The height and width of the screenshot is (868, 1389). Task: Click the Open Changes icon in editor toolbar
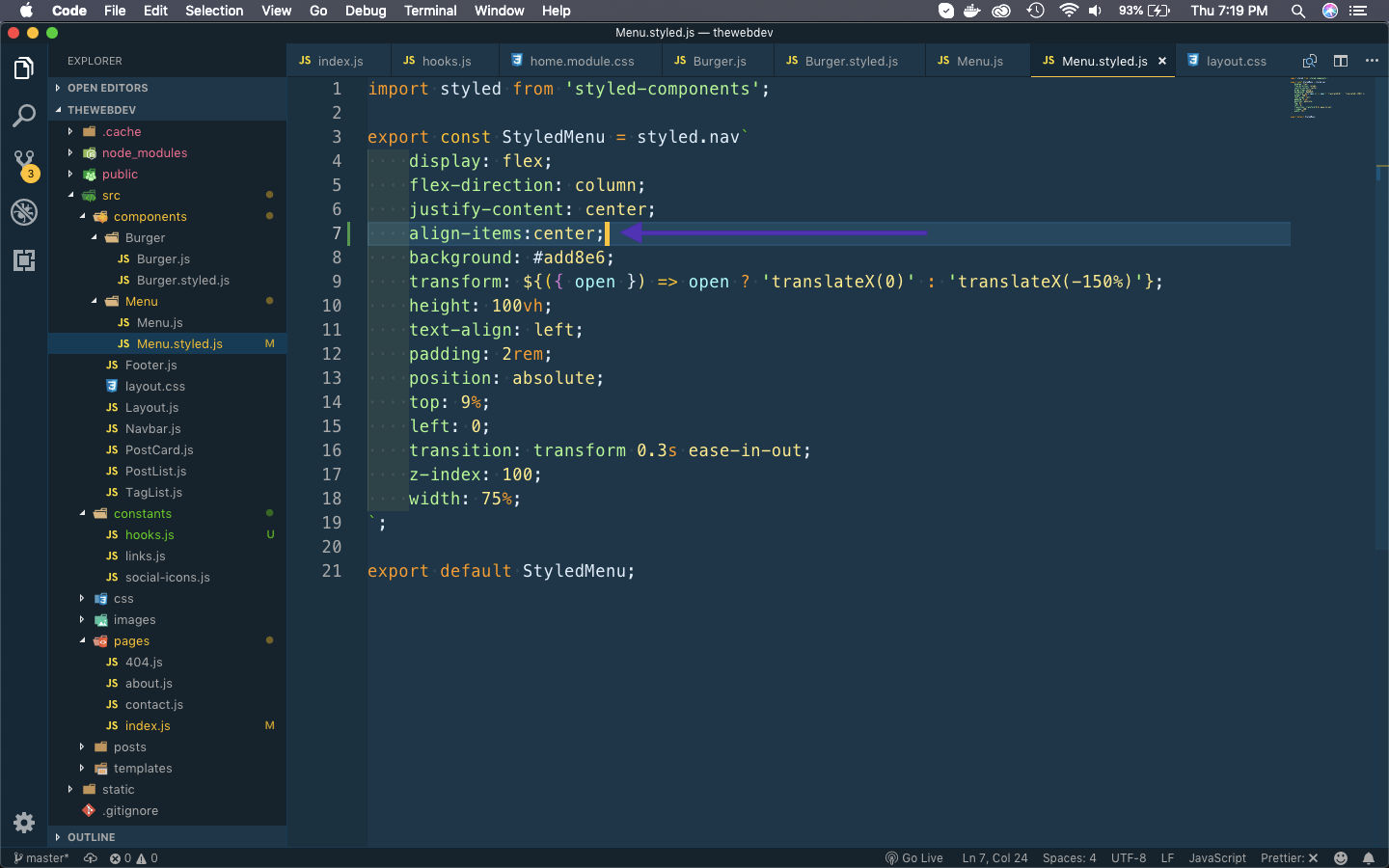tap(1310, 61)
